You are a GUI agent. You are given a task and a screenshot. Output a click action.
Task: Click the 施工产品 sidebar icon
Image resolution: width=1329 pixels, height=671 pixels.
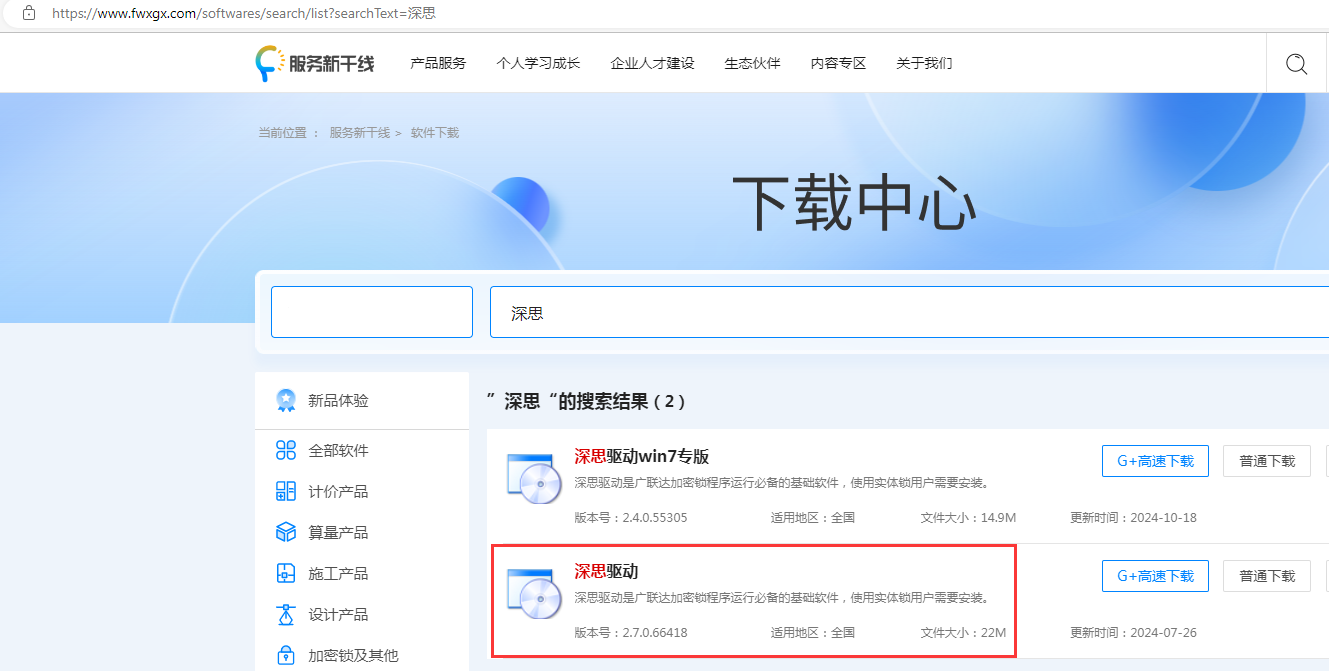(x=286, y=573)
